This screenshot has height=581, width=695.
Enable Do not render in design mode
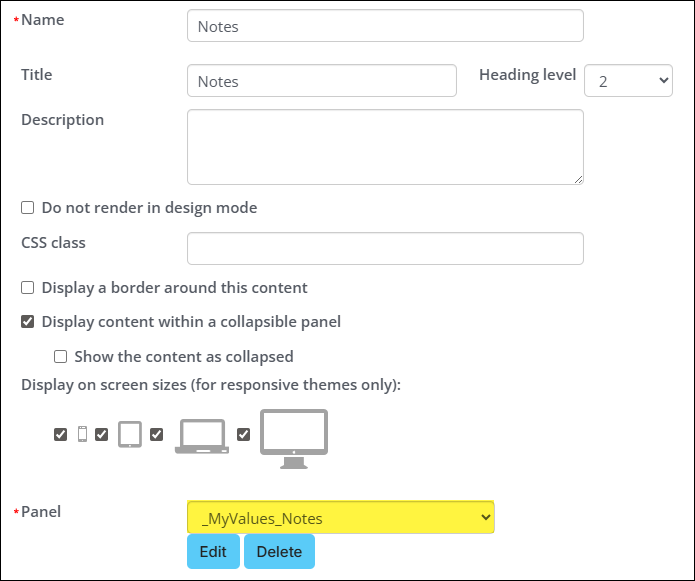click(x=28, y=208)
